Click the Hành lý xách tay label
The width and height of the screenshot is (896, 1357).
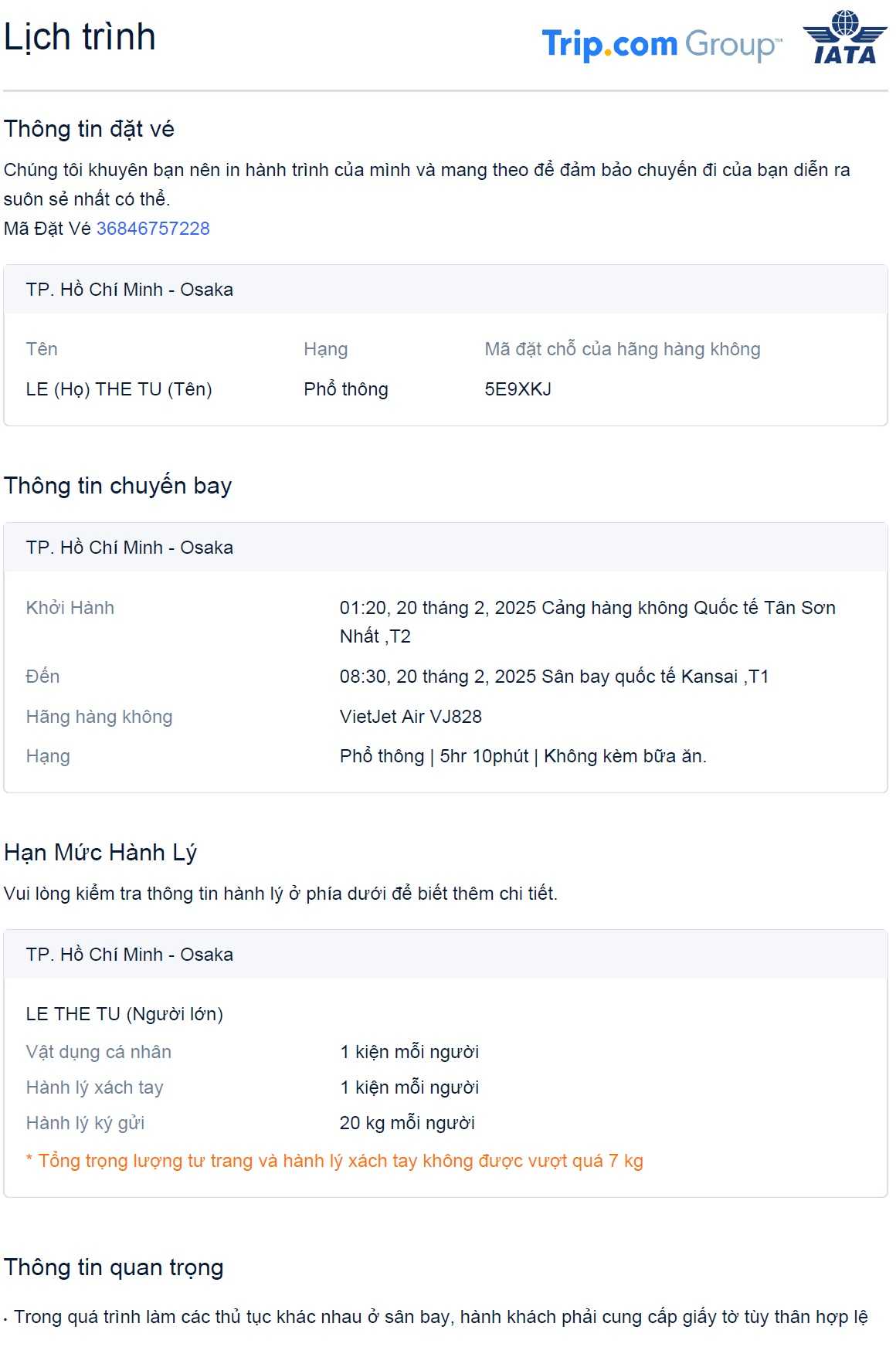pos(95,1087)
